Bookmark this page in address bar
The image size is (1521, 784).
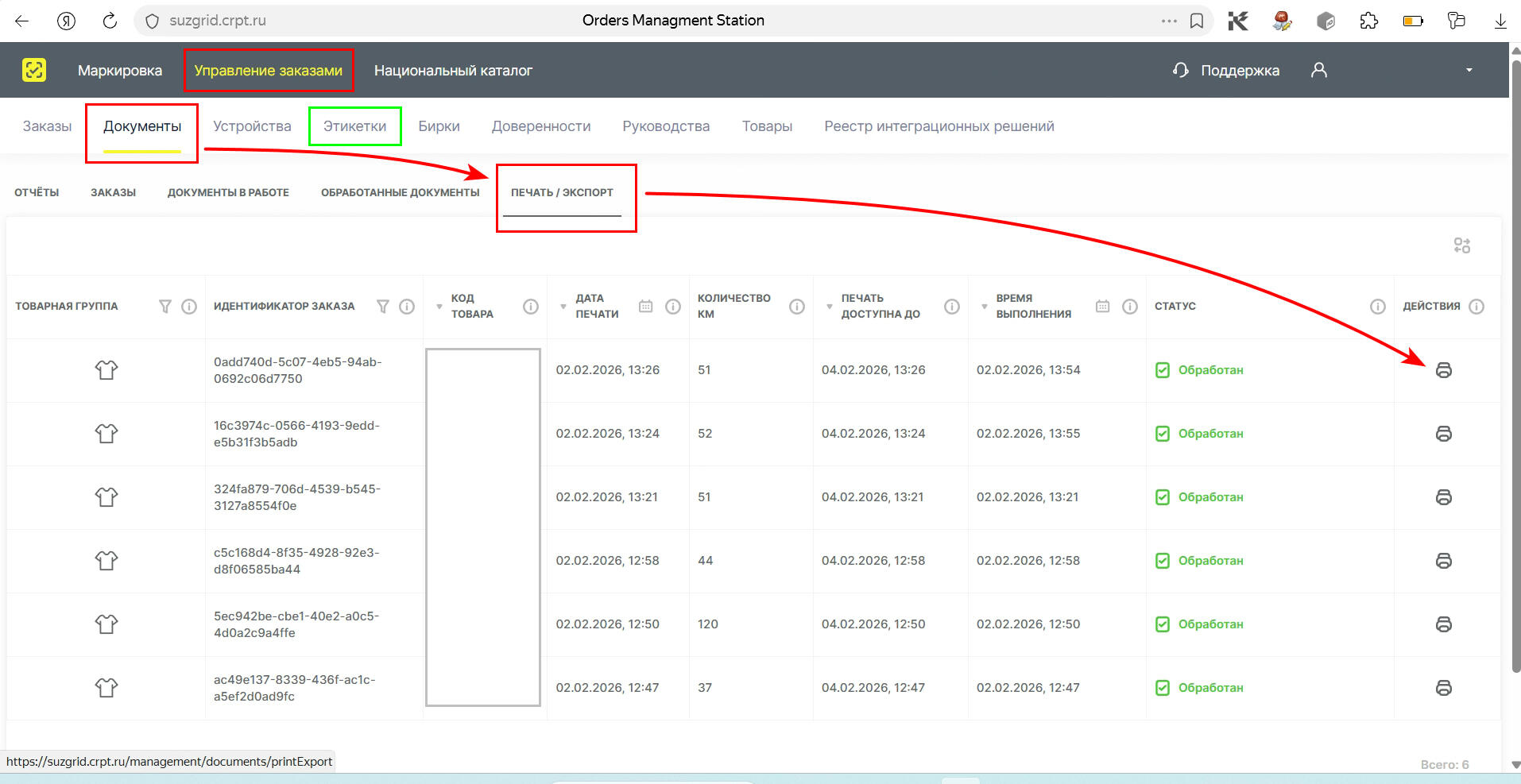[1197, 21]
